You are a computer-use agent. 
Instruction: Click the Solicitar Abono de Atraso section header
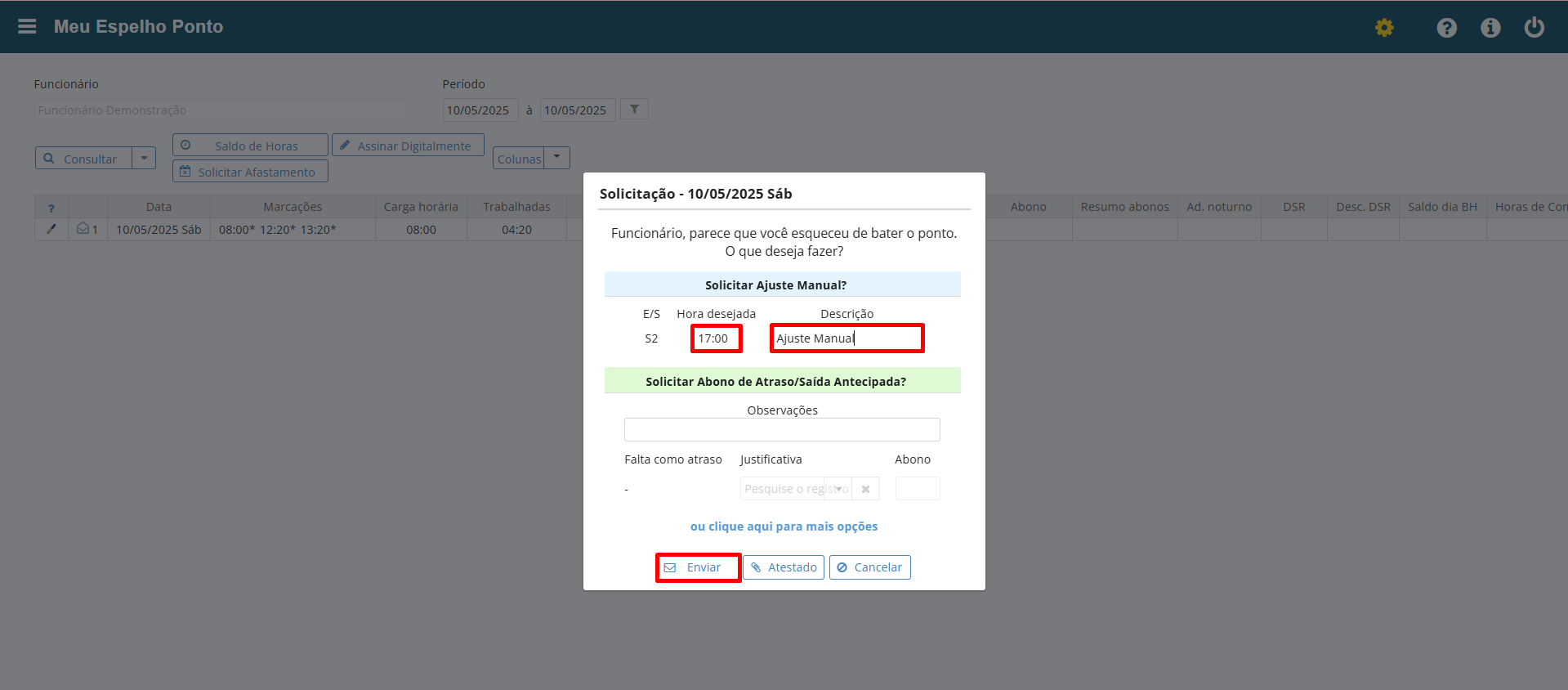pos(782,381)
